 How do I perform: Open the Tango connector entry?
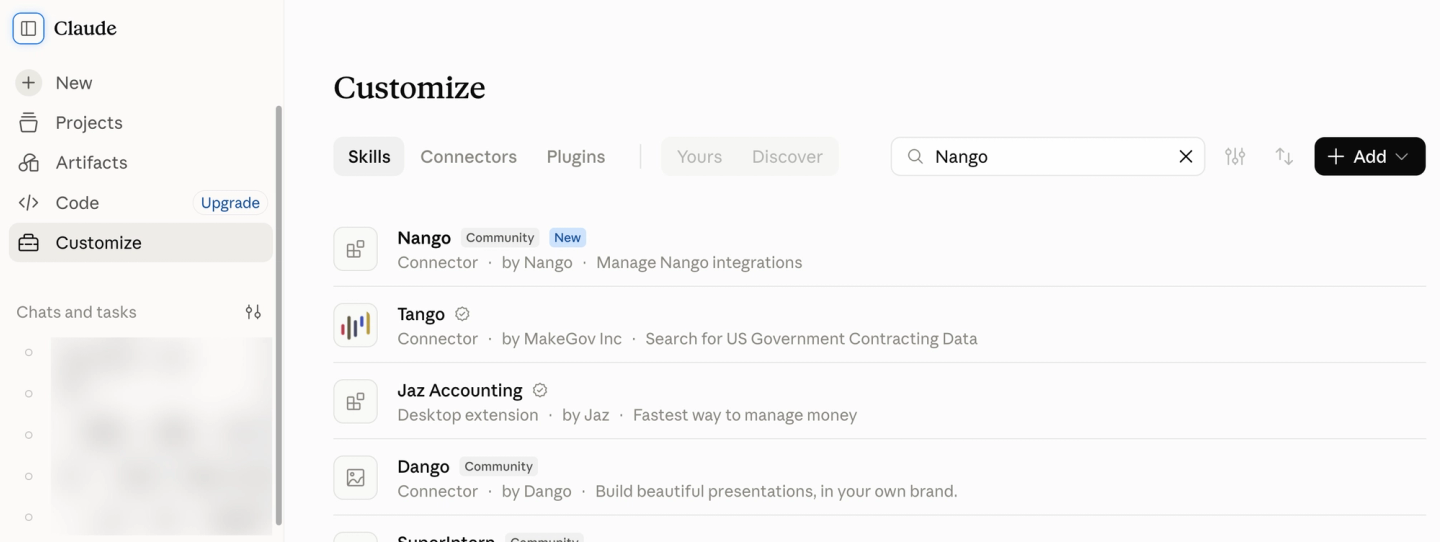point(879,325)
